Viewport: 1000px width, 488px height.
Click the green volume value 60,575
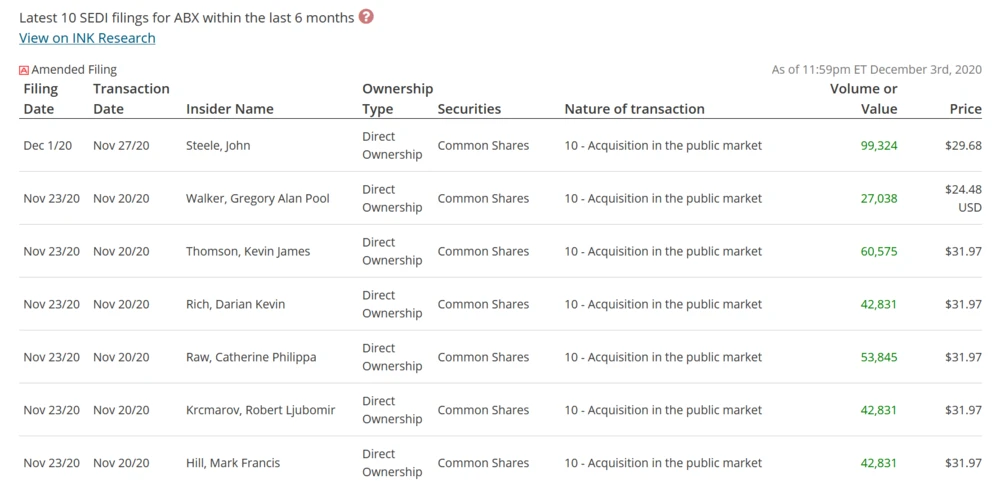[879, 252]
